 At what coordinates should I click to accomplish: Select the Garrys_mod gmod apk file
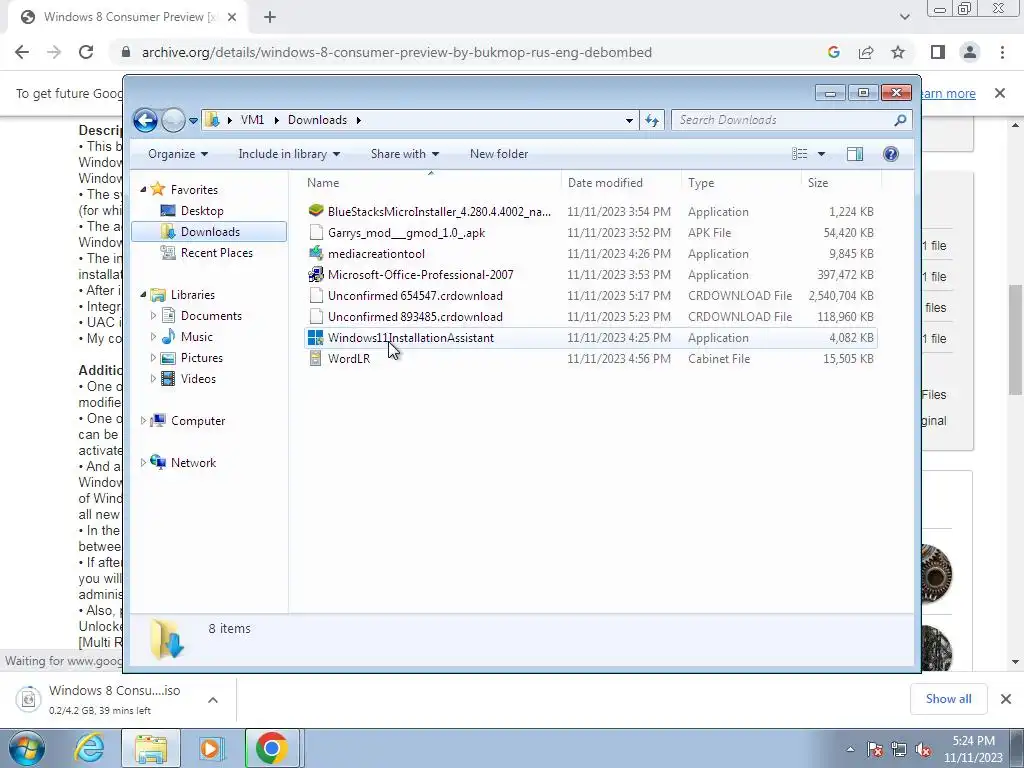point(406,232)
